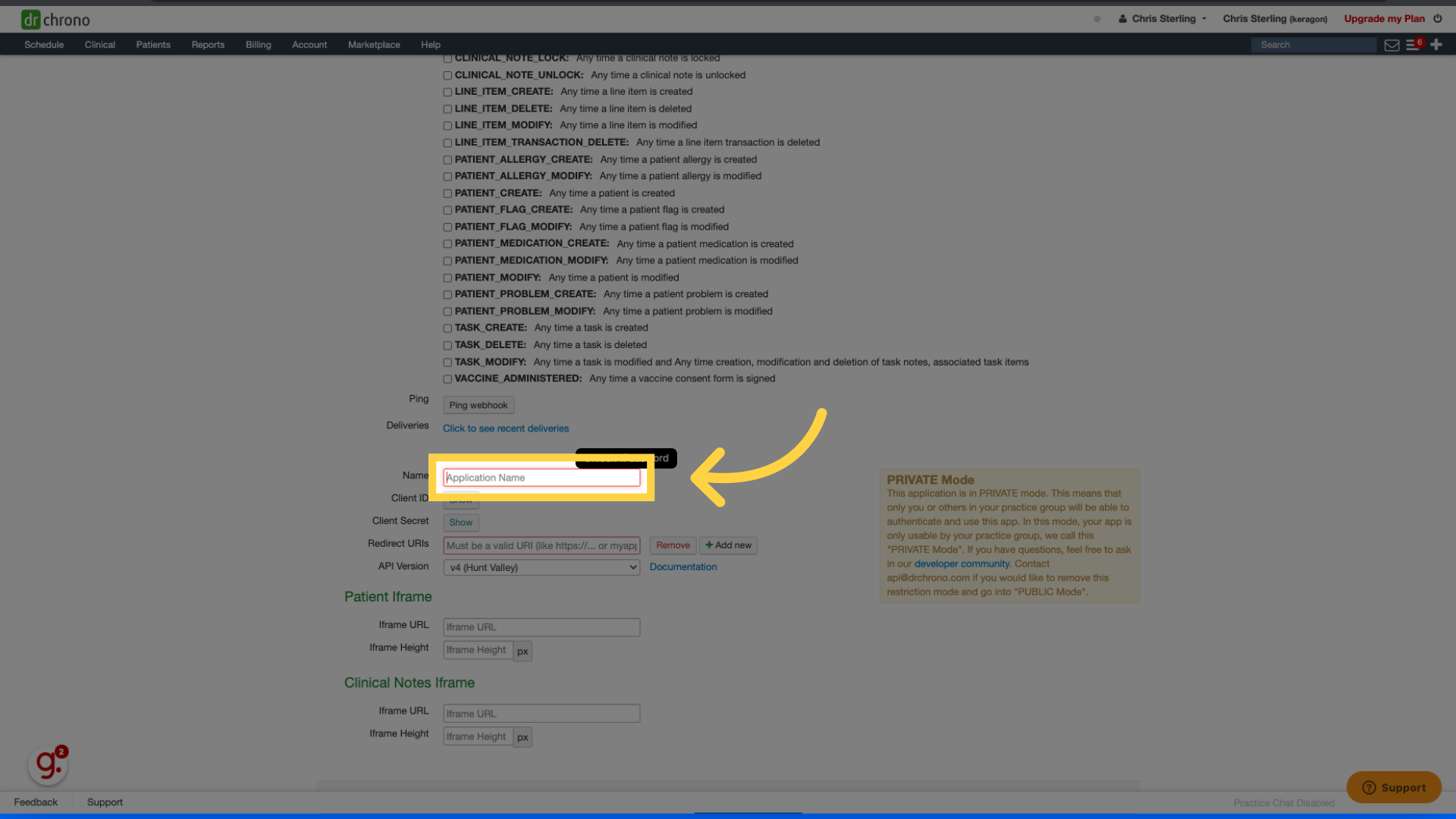Image resolution: width=1456 pixels, height=819 pixels.
Task: Open the API Documentation link
Action: tap(683, 566)
